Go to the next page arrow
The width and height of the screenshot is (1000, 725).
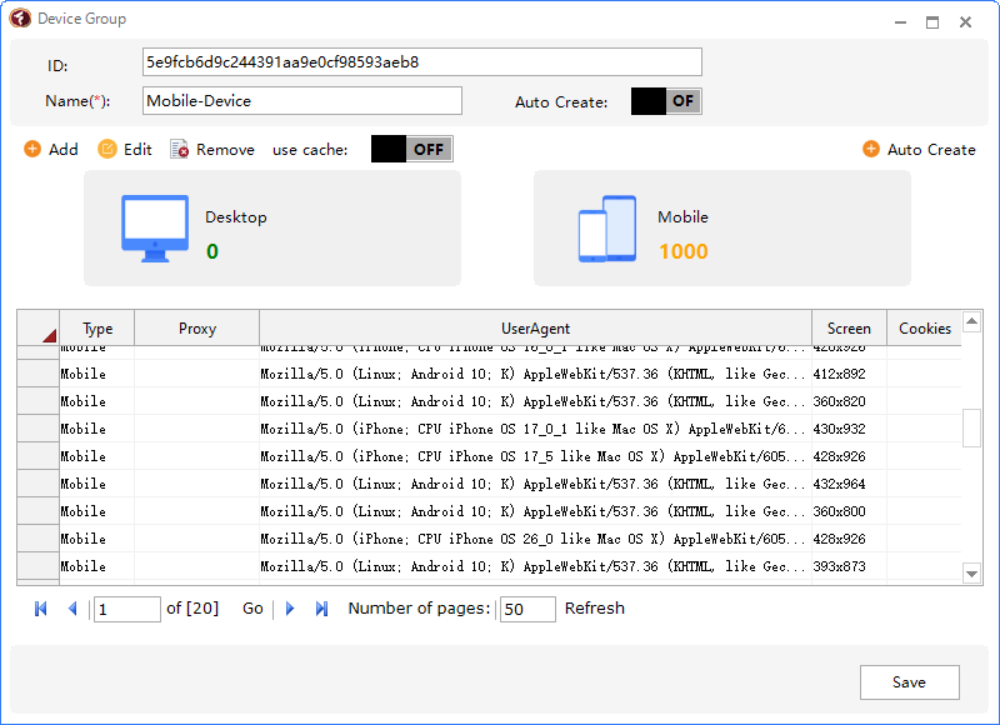(290, 608)
